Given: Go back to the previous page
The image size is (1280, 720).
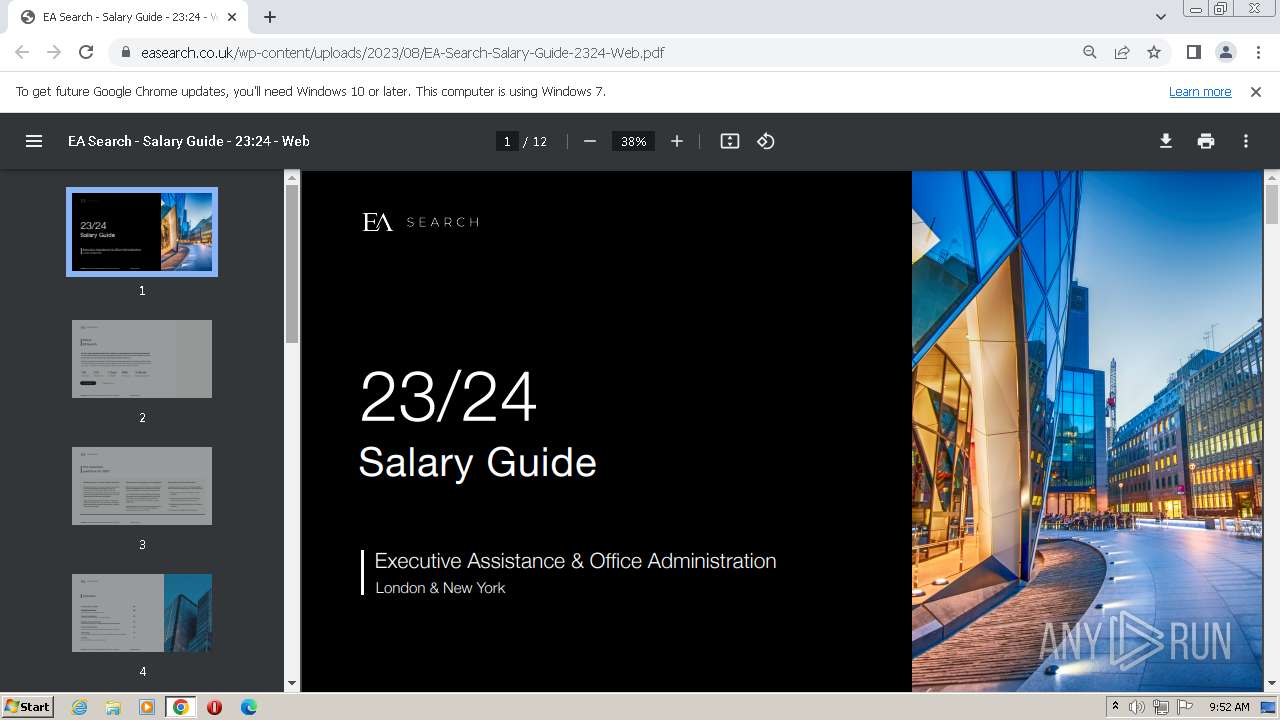Looking at the screenshot, I should (22, 52).
